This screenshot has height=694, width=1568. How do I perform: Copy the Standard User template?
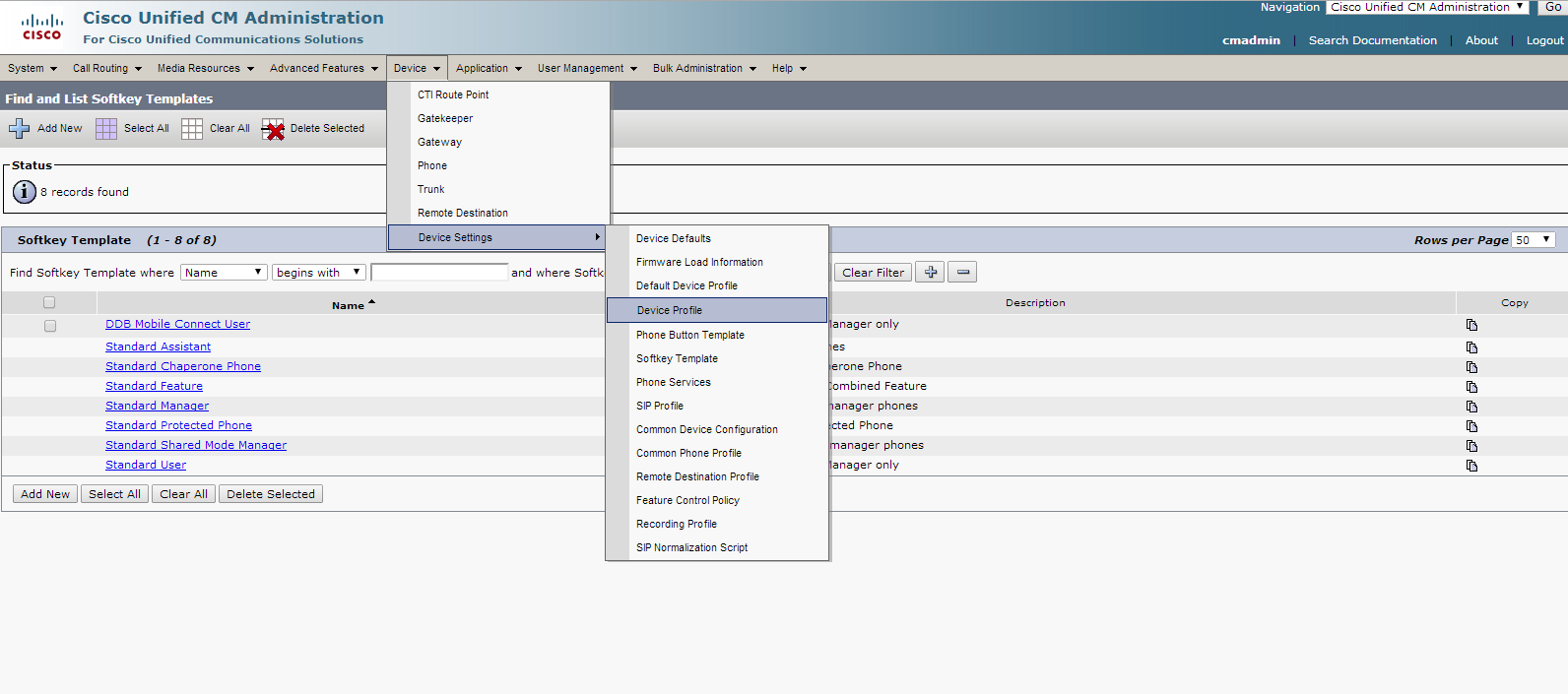1471,466
